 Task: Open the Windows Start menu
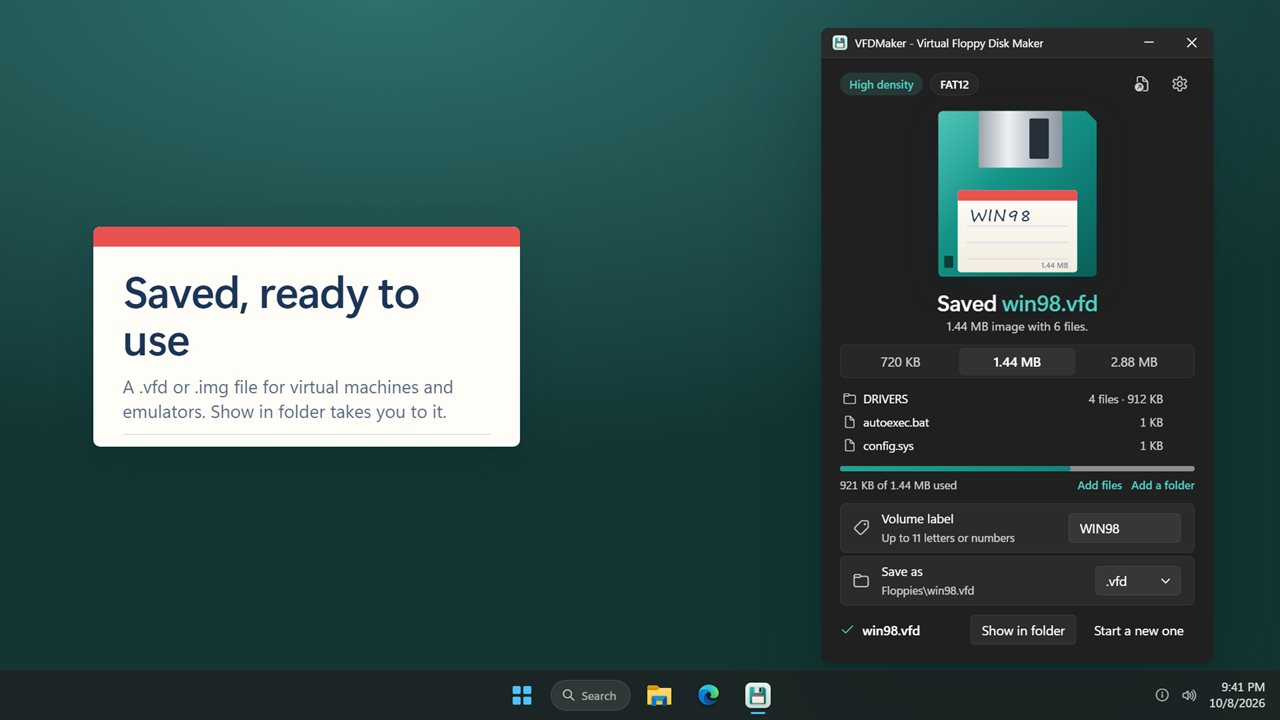[x=522, y=695]
